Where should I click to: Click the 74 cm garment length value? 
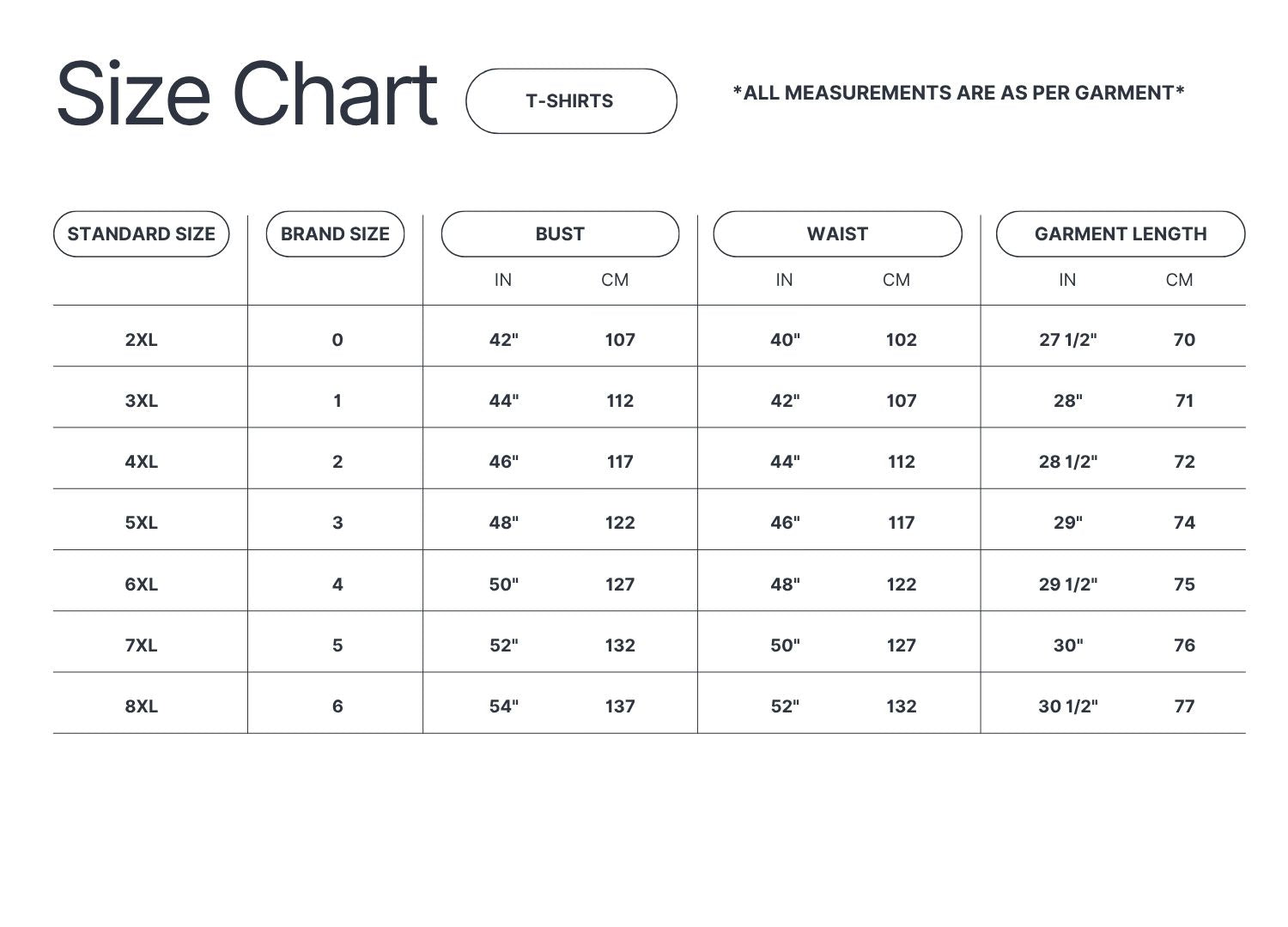pyautogui.click(x=1184, y=523)
